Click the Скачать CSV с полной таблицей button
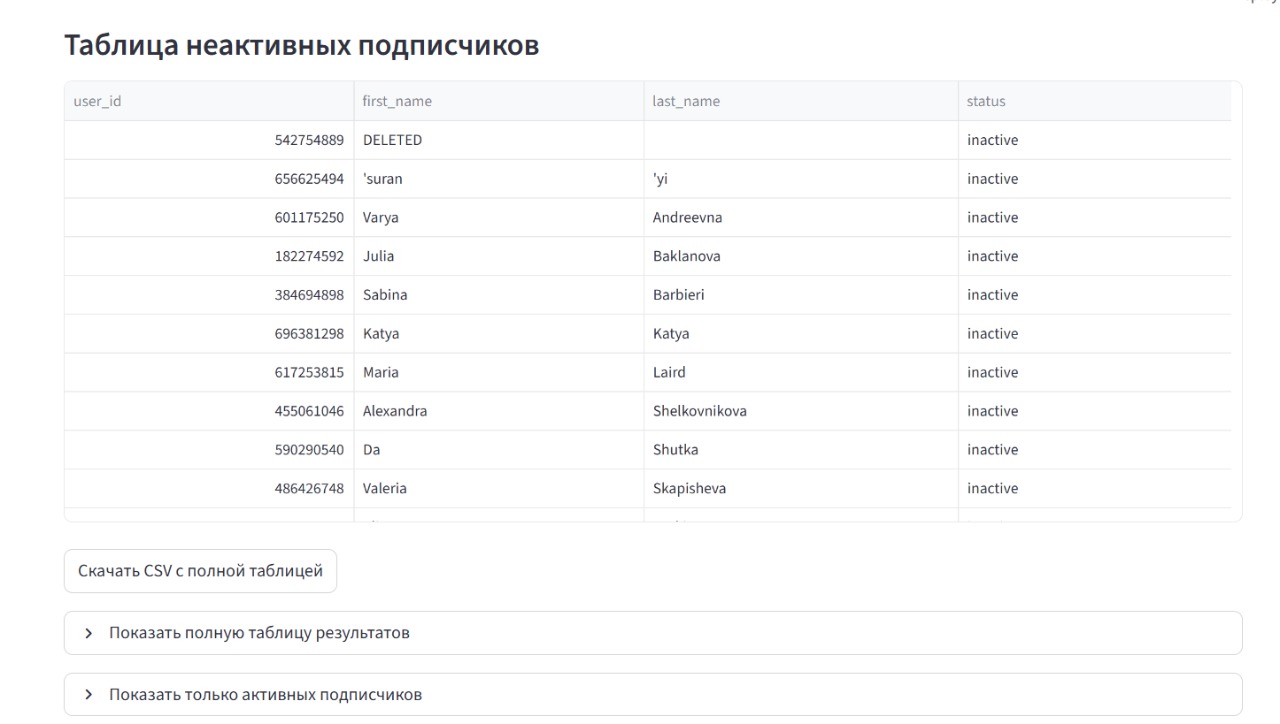The width and height of the screenshot is (1280, 724). [x=200, y=571]
